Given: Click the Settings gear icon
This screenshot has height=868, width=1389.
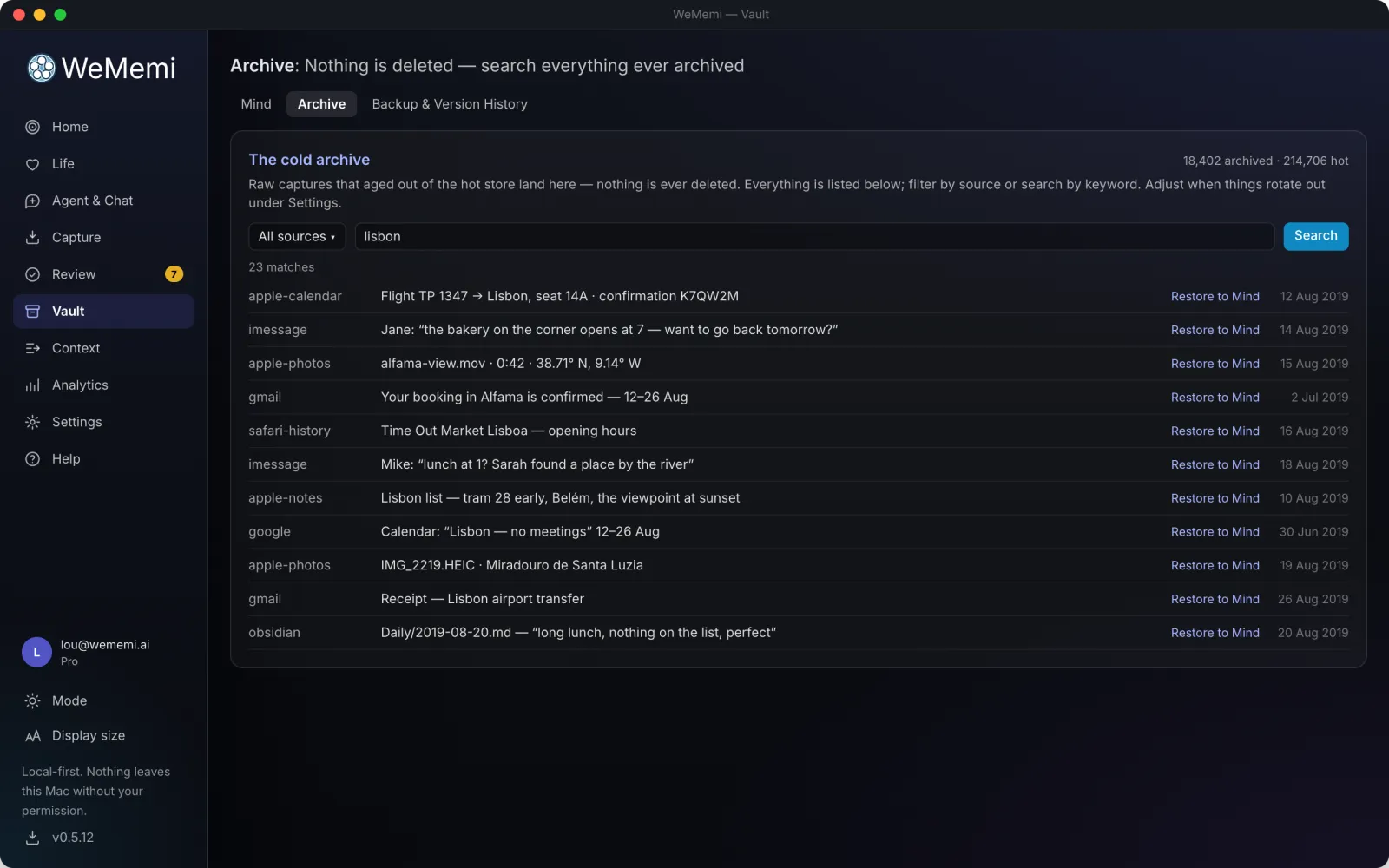Looking at the screenshot, I should click(32, 422).
